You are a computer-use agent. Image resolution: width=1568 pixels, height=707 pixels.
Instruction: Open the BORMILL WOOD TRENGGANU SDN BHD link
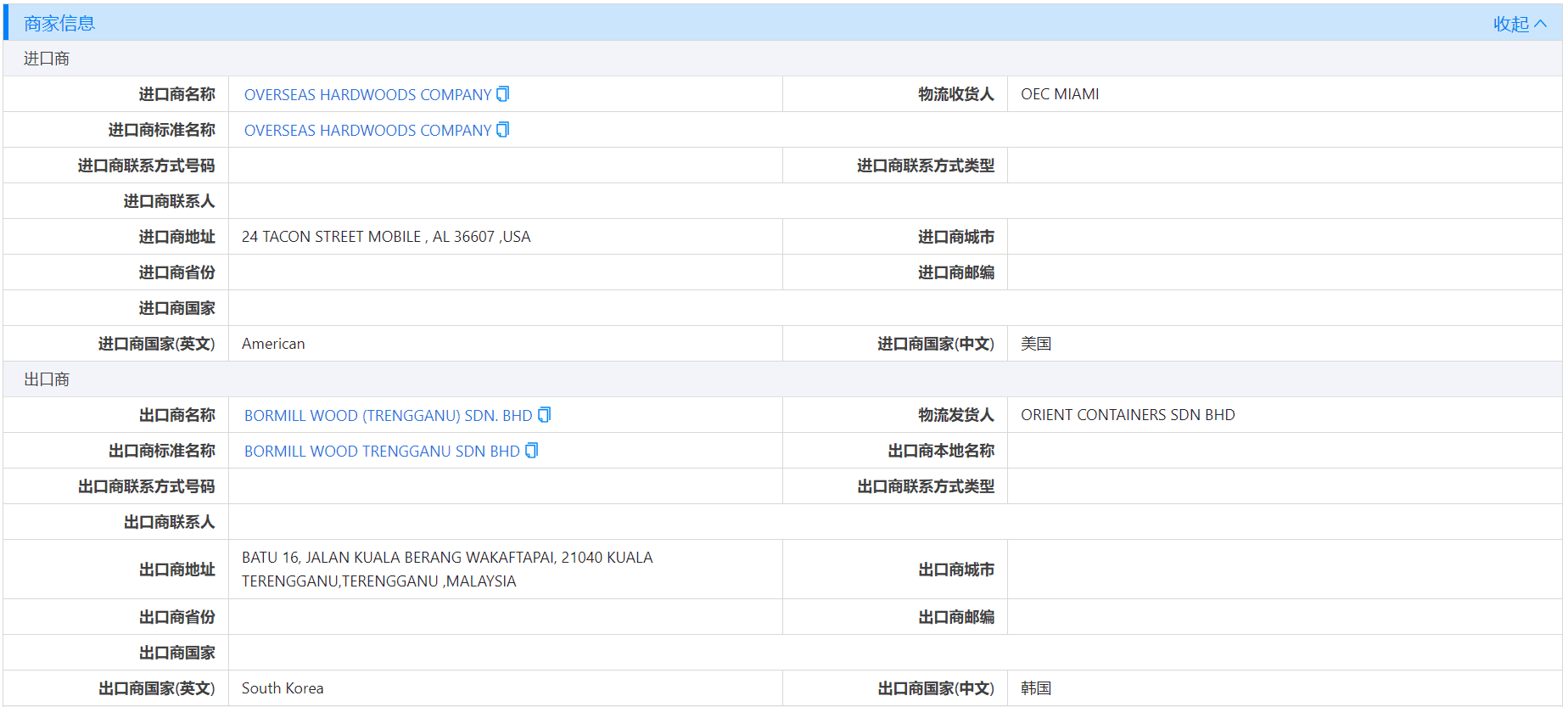click(x=382, y=452)
